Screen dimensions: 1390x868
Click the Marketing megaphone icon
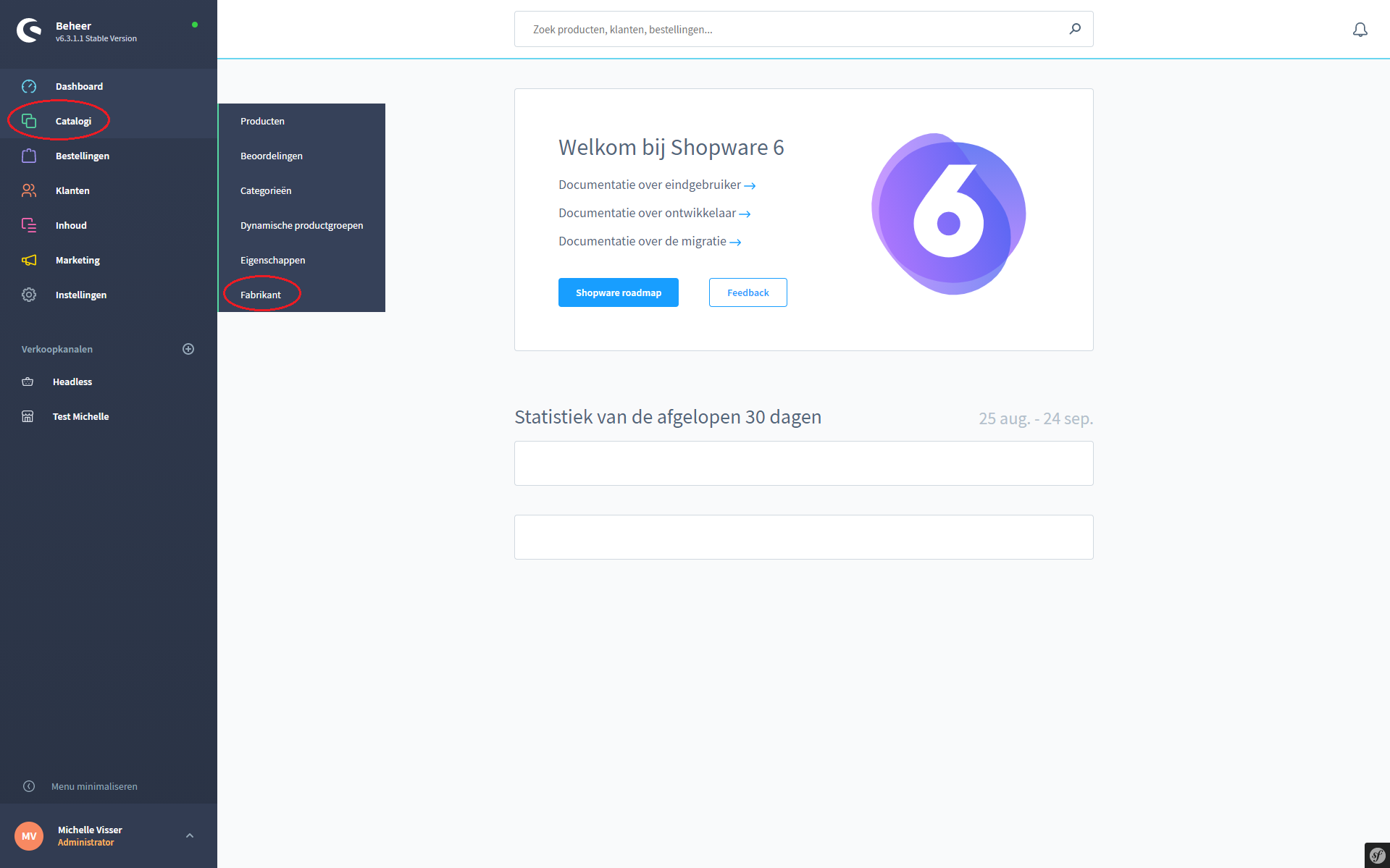(x=29, y=260)
